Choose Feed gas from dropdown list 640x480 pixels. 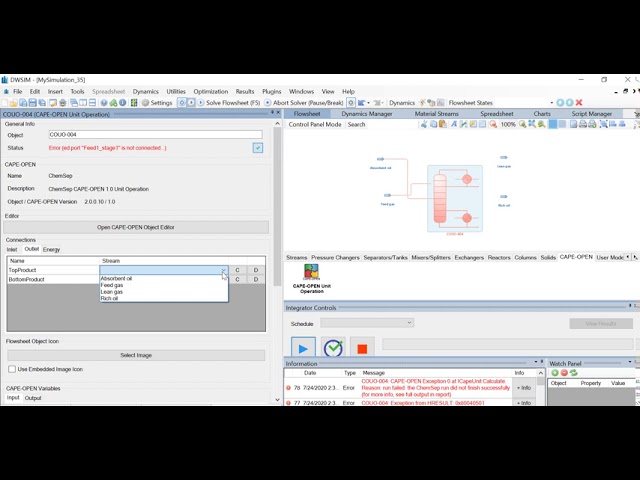pyautogui.click(x=112, y=285)
